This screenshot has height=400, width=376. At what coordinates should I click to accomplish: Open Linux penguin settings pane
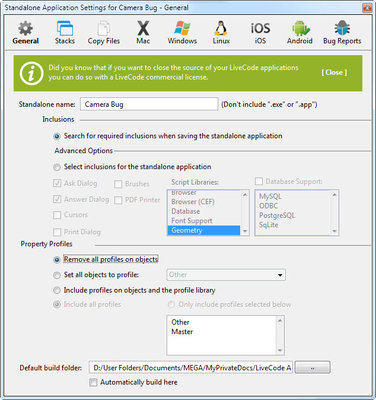coord(221,33)
